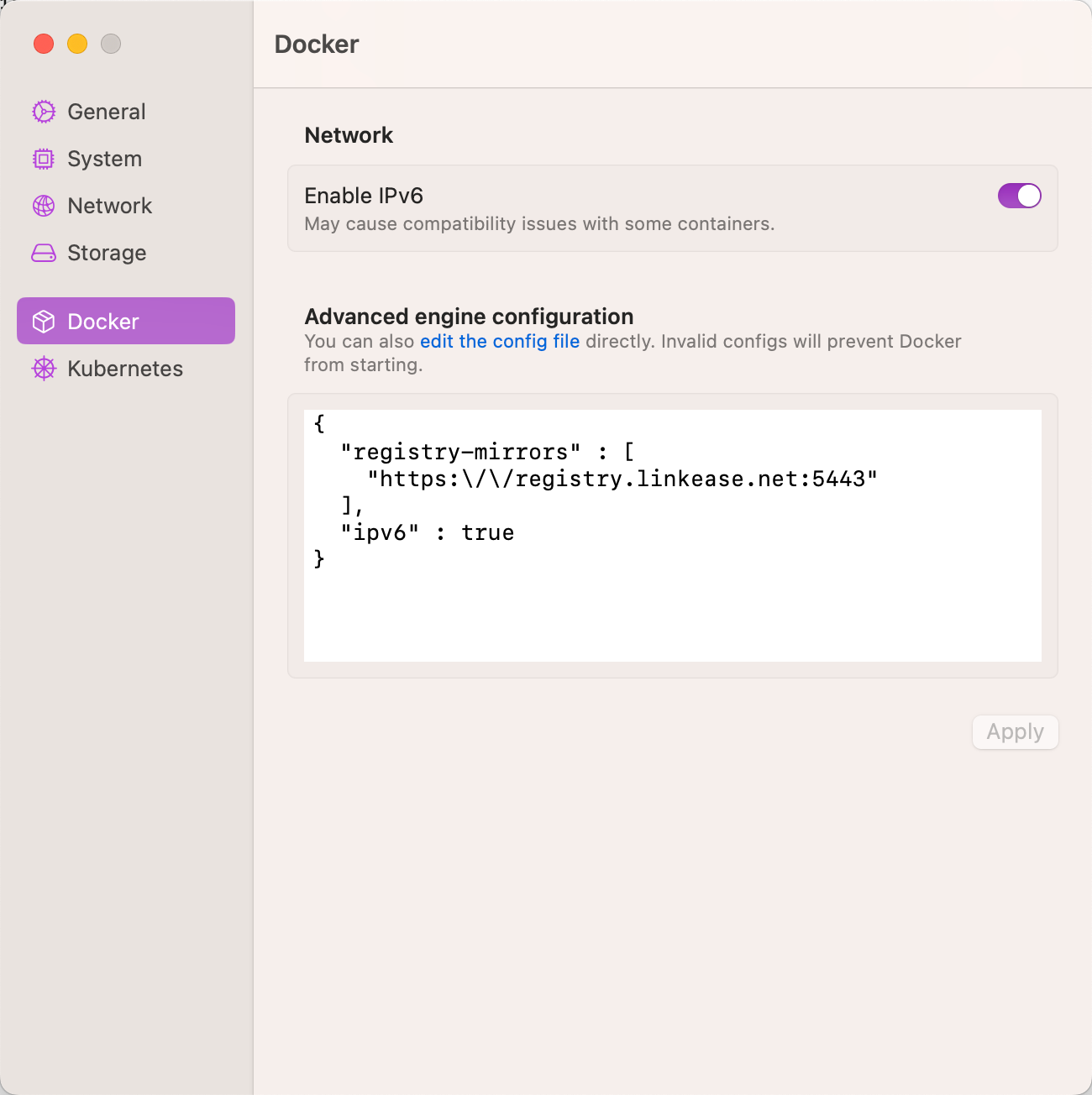
Task: Select the Docker sidebar label
Action: click(103, 322)
